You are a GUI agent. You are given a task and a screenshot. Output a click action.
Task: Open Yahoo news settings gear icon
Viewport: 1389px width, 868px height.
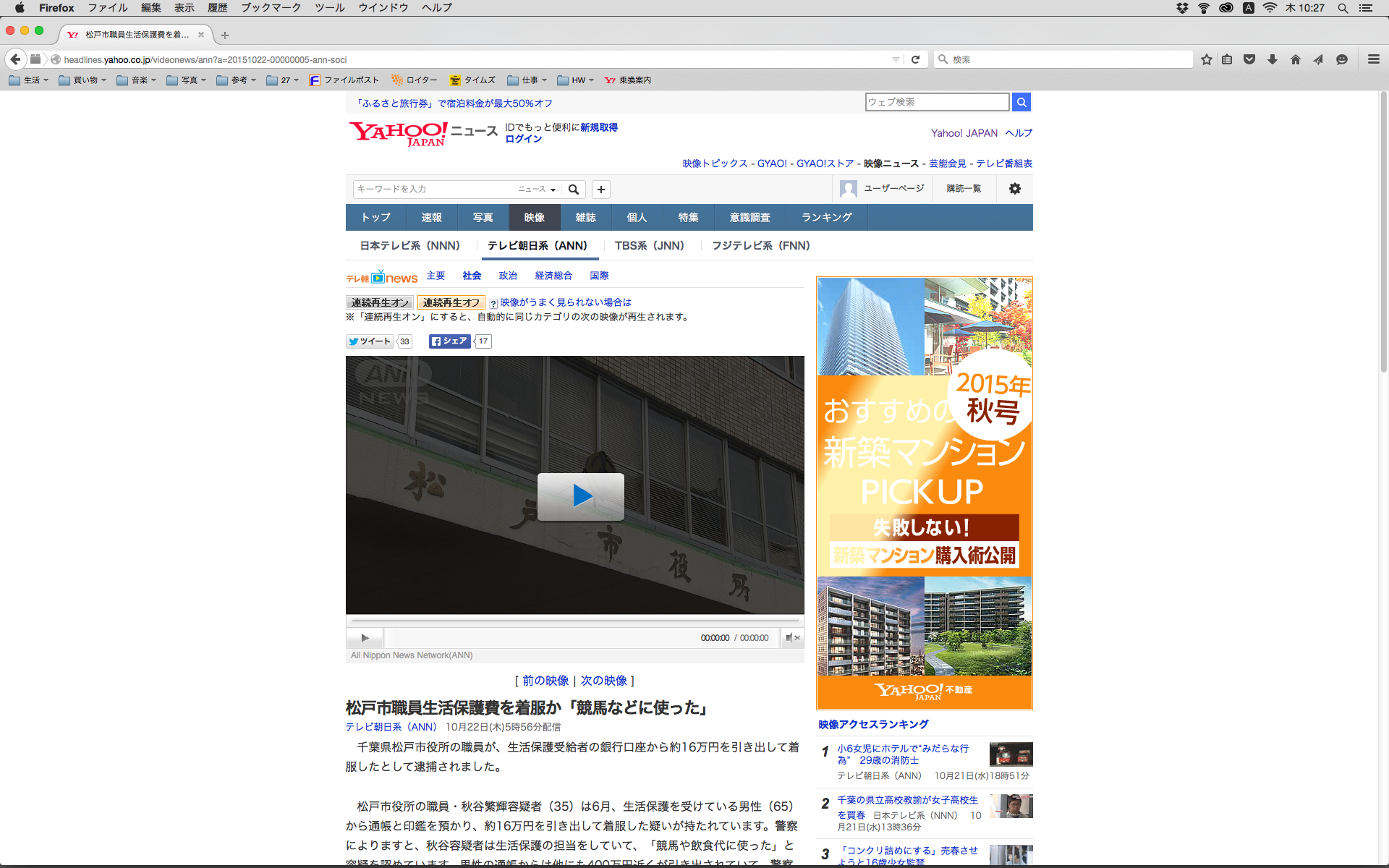tap(1015, 189)
